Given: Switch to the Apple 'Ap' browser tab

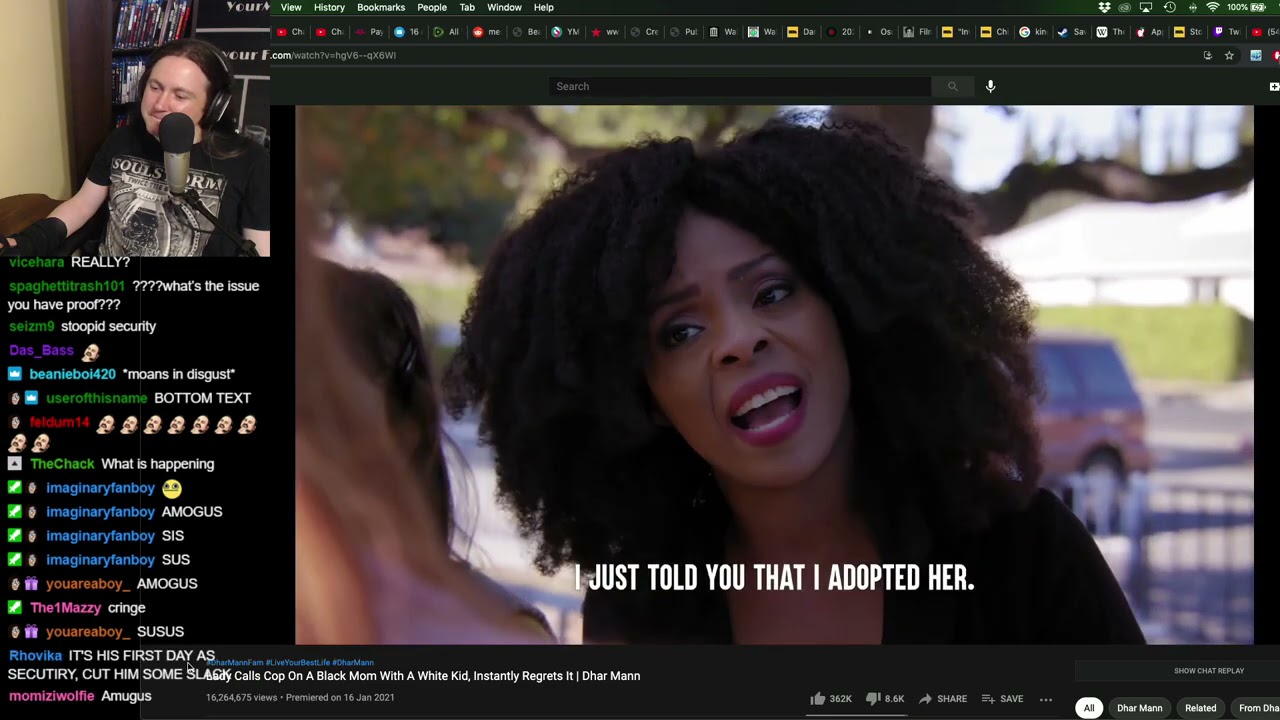Looking at the screenshot, I should pyautogui.click(x=1150, y=32).
